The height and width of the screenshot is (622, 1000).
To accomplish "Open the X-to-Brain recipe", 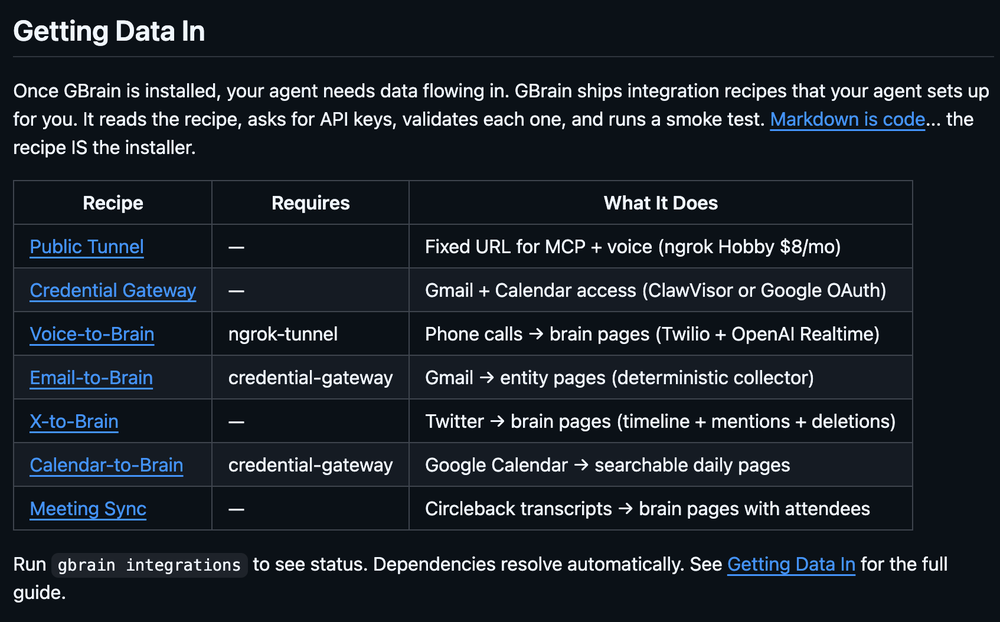I will 74,421.
